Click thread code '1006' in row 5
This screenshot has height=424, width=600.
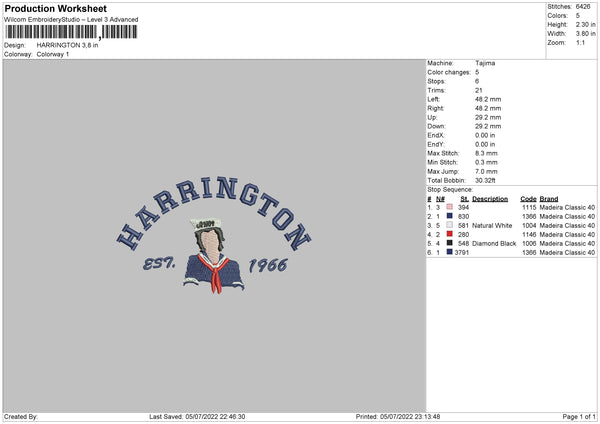(x=529, y=243)
